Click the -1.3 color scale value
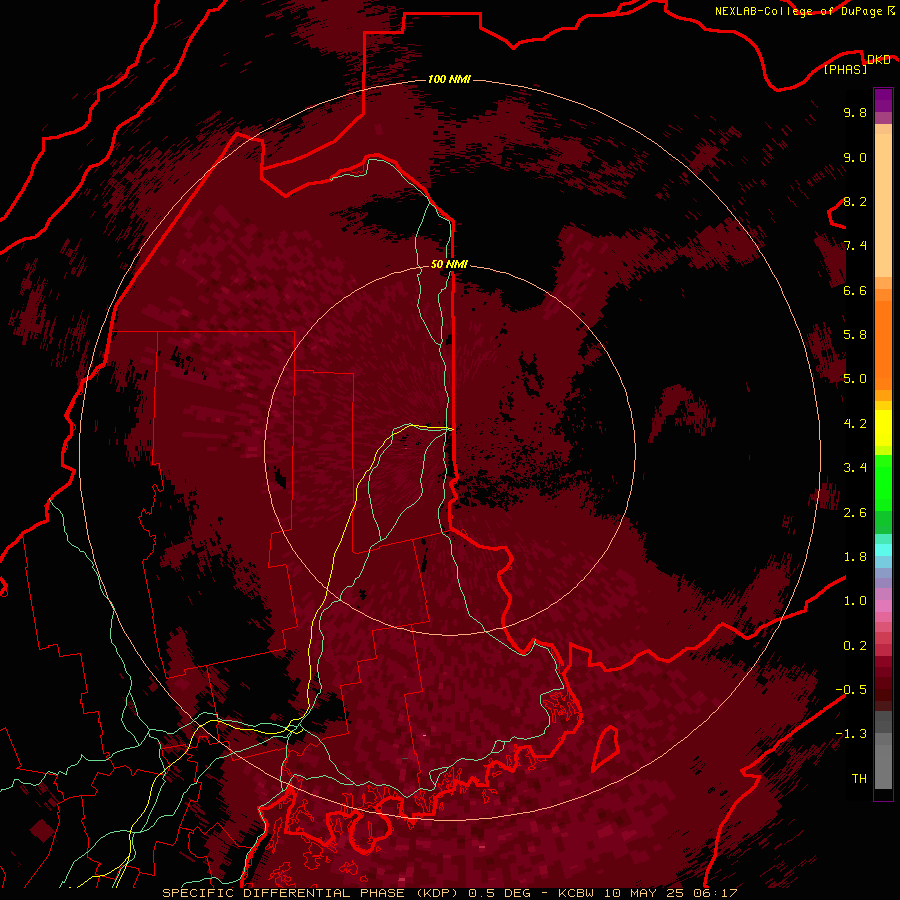 [x=851, y=734]
